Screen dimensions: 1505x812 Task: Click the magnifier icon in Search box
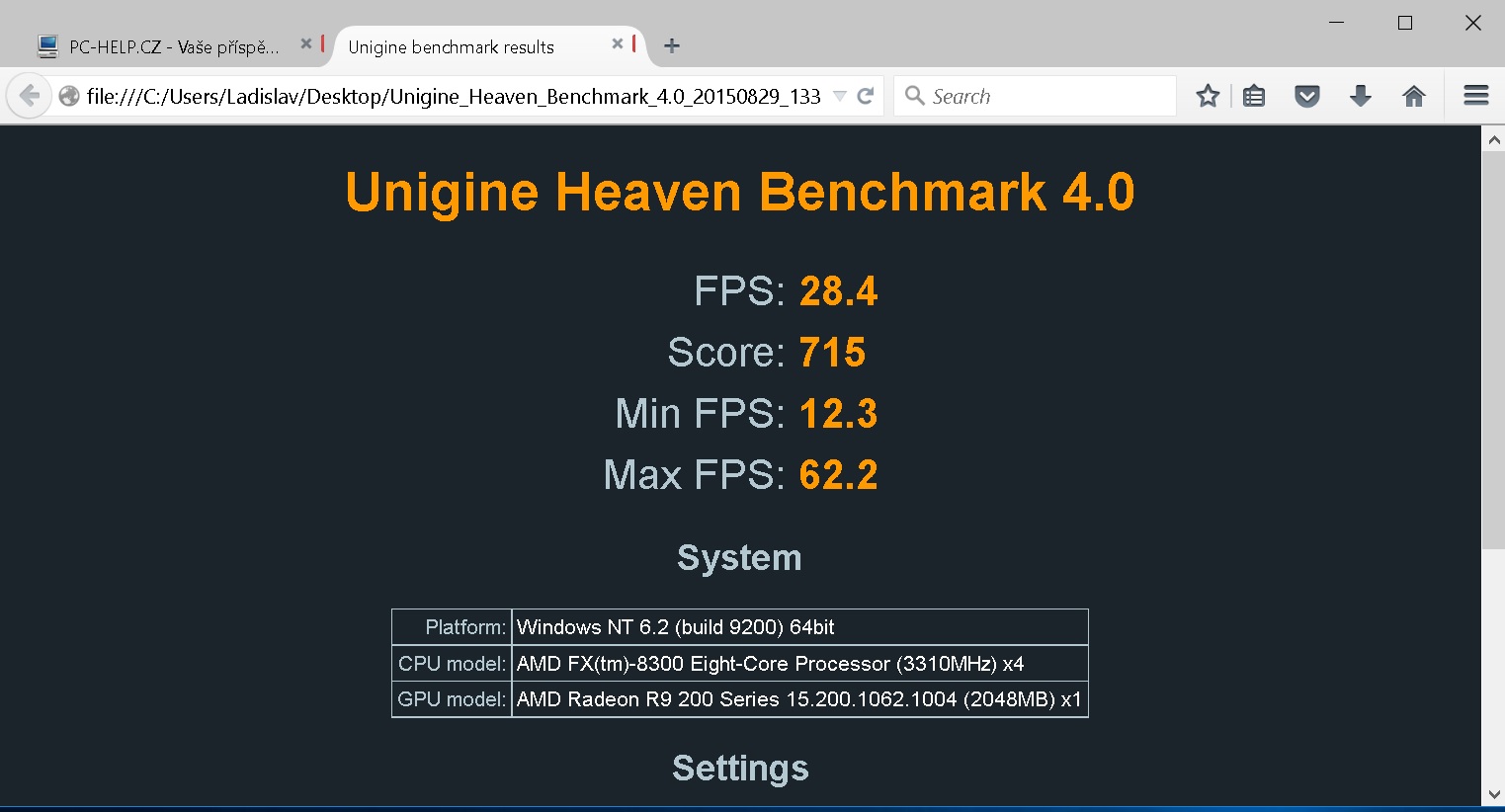pos(915,96)
